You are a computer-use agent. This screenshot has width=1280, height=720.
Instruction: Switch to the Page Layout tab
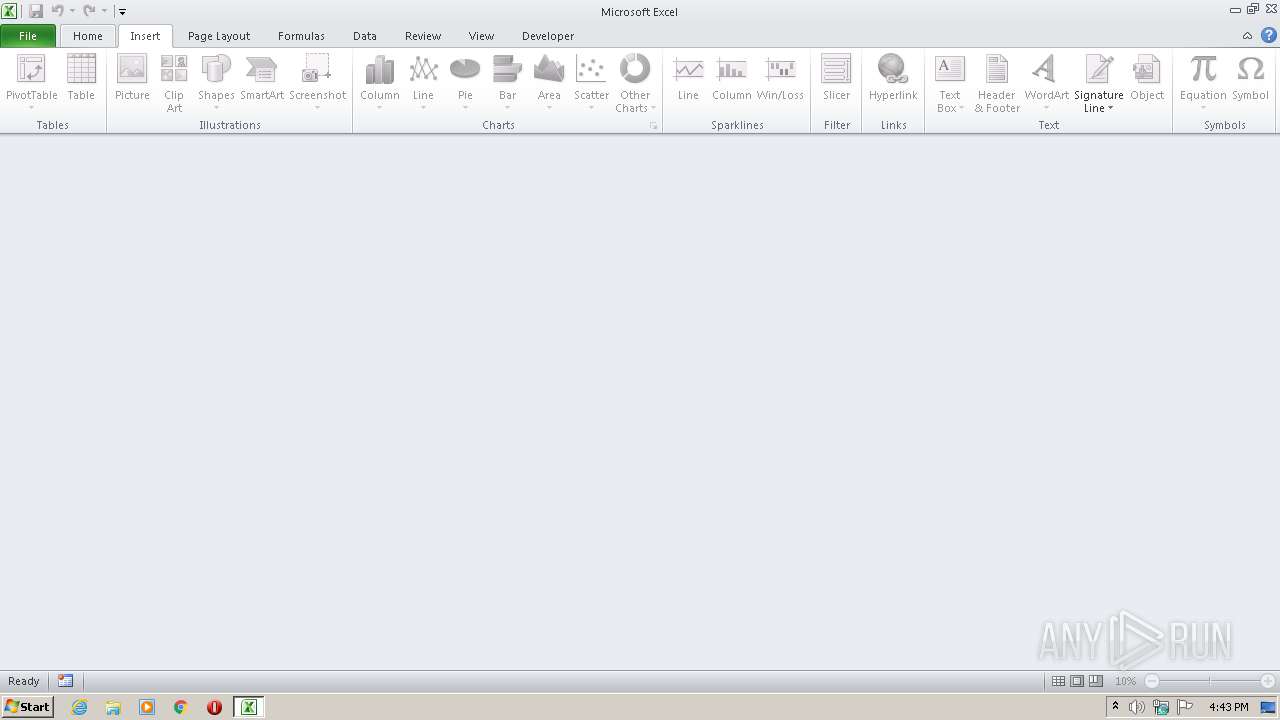click(x=219, y=36)
